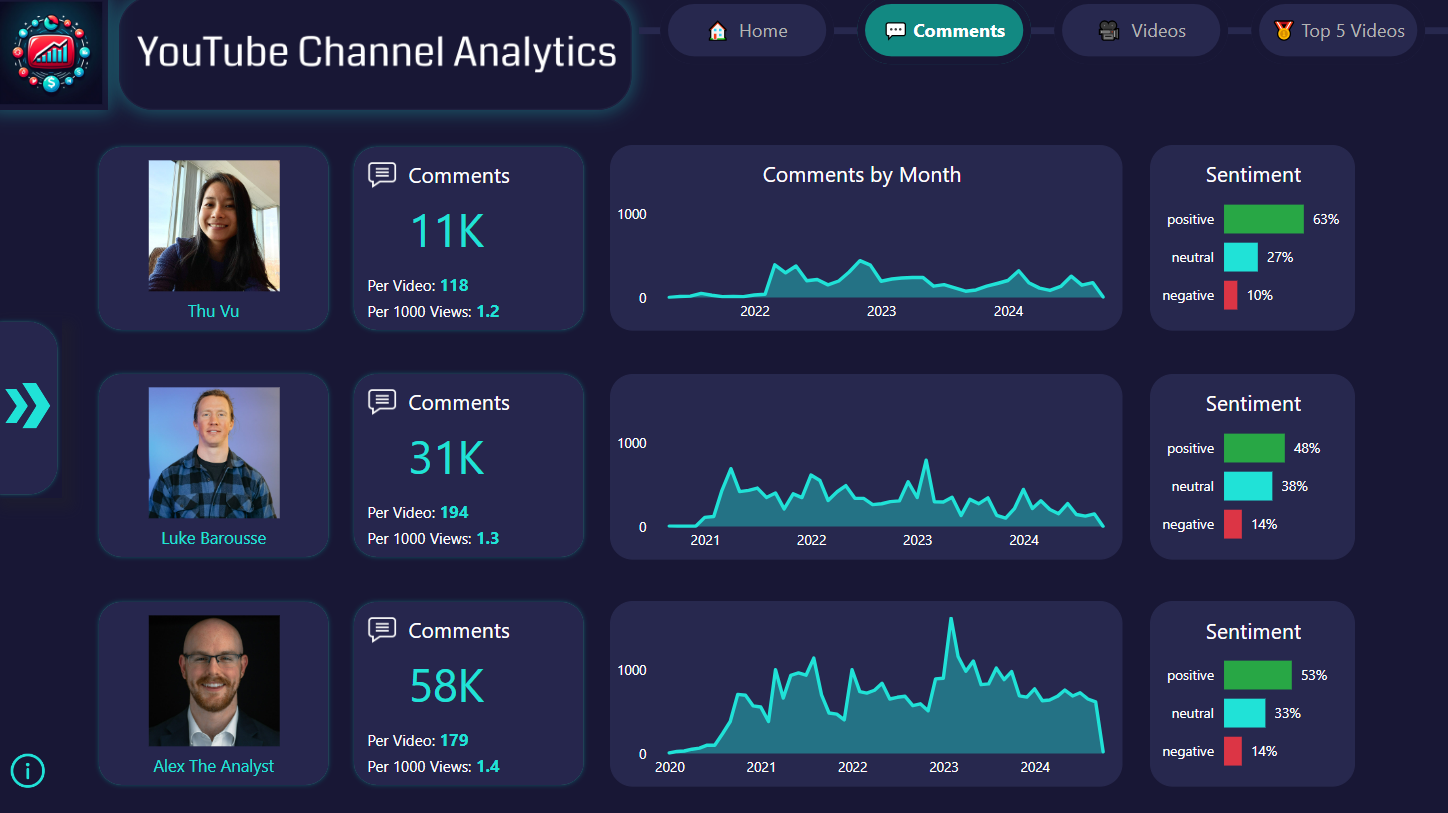Screen dimensions: 1448x813
Task: Click the 2020 axis label in Alex's chart
Action: pos(670,767)
